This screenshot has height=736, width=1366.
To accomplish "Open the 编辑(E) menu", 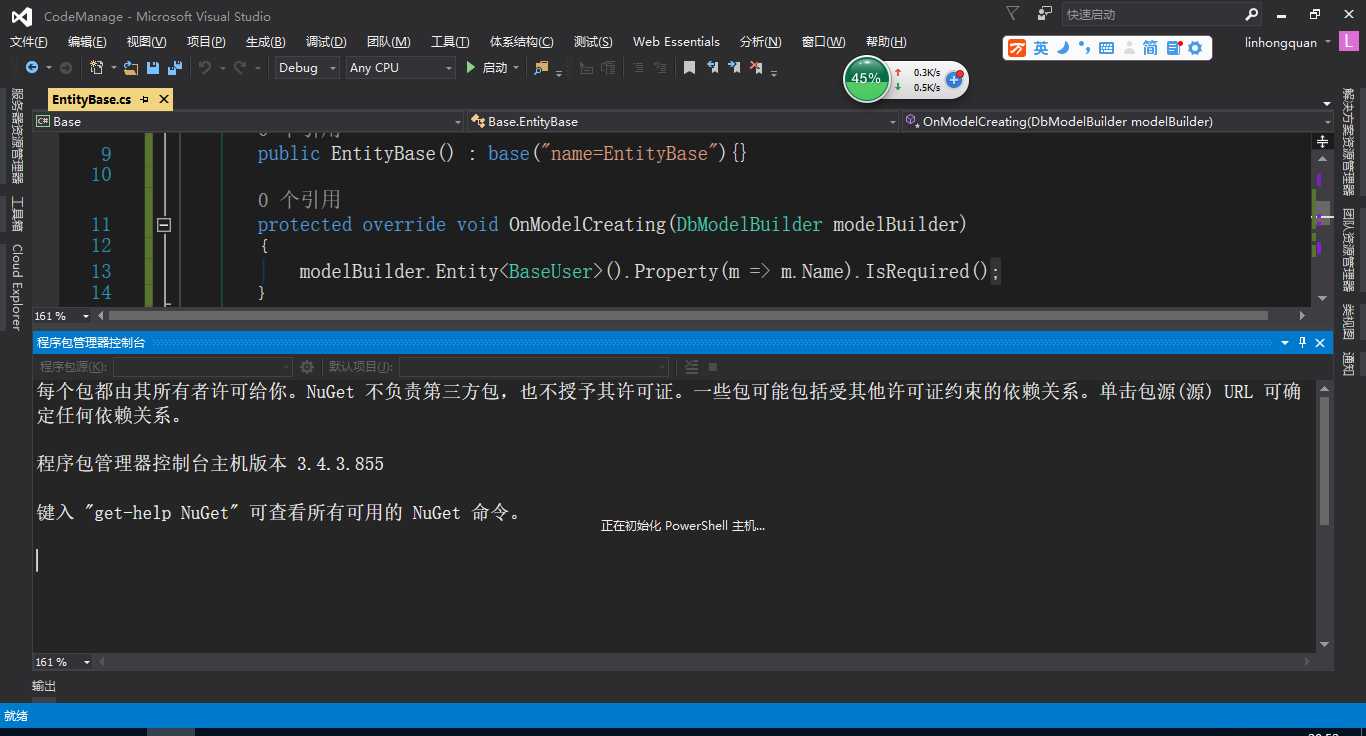I will (x=87, y=41).
